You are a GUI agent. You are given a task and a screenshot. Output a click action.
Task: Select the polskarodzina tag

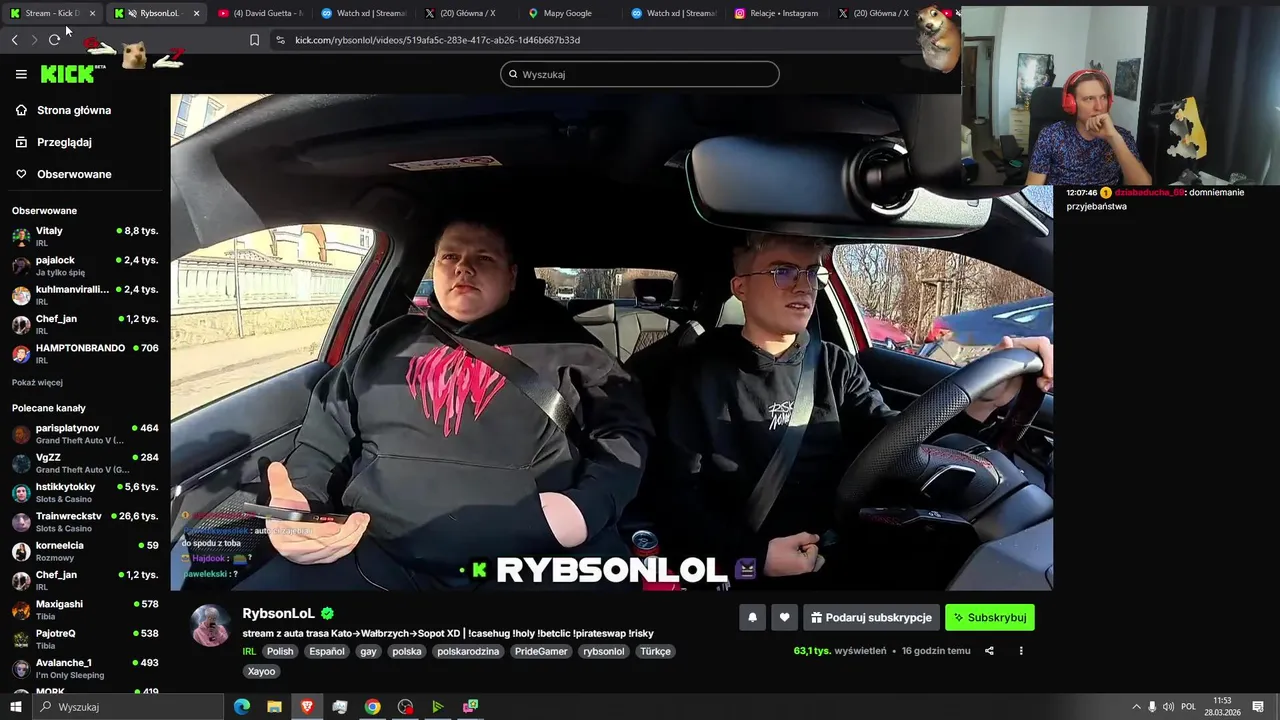470,651
